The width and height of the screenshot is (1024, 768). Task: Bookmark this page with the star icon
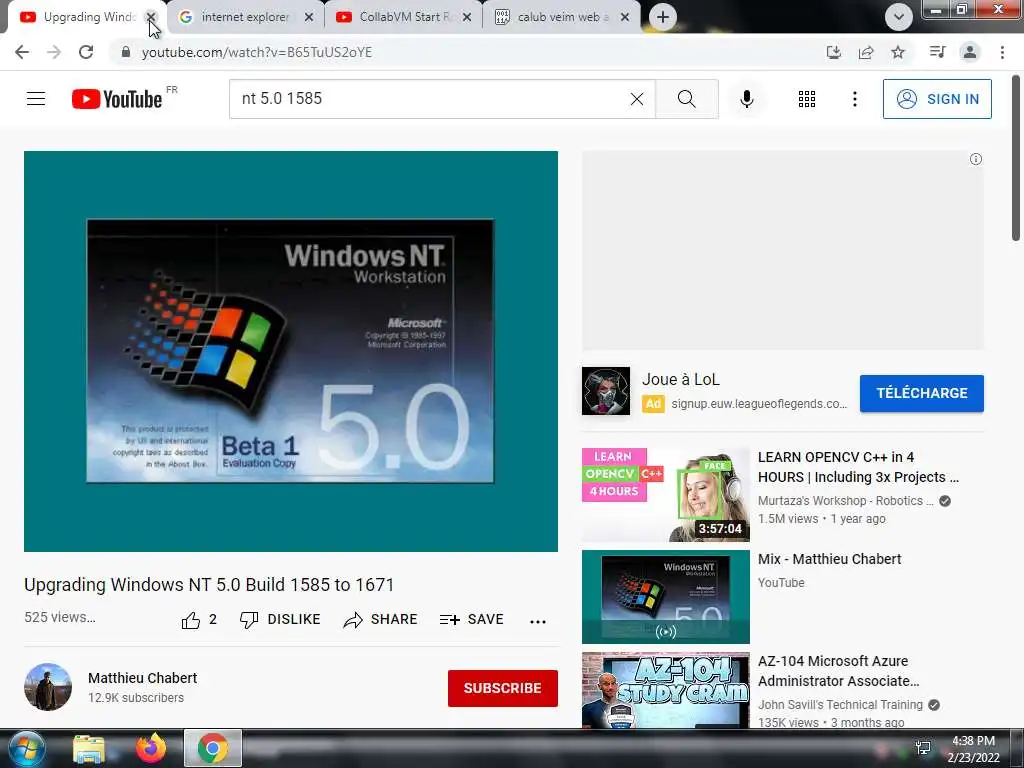[898, 52]
